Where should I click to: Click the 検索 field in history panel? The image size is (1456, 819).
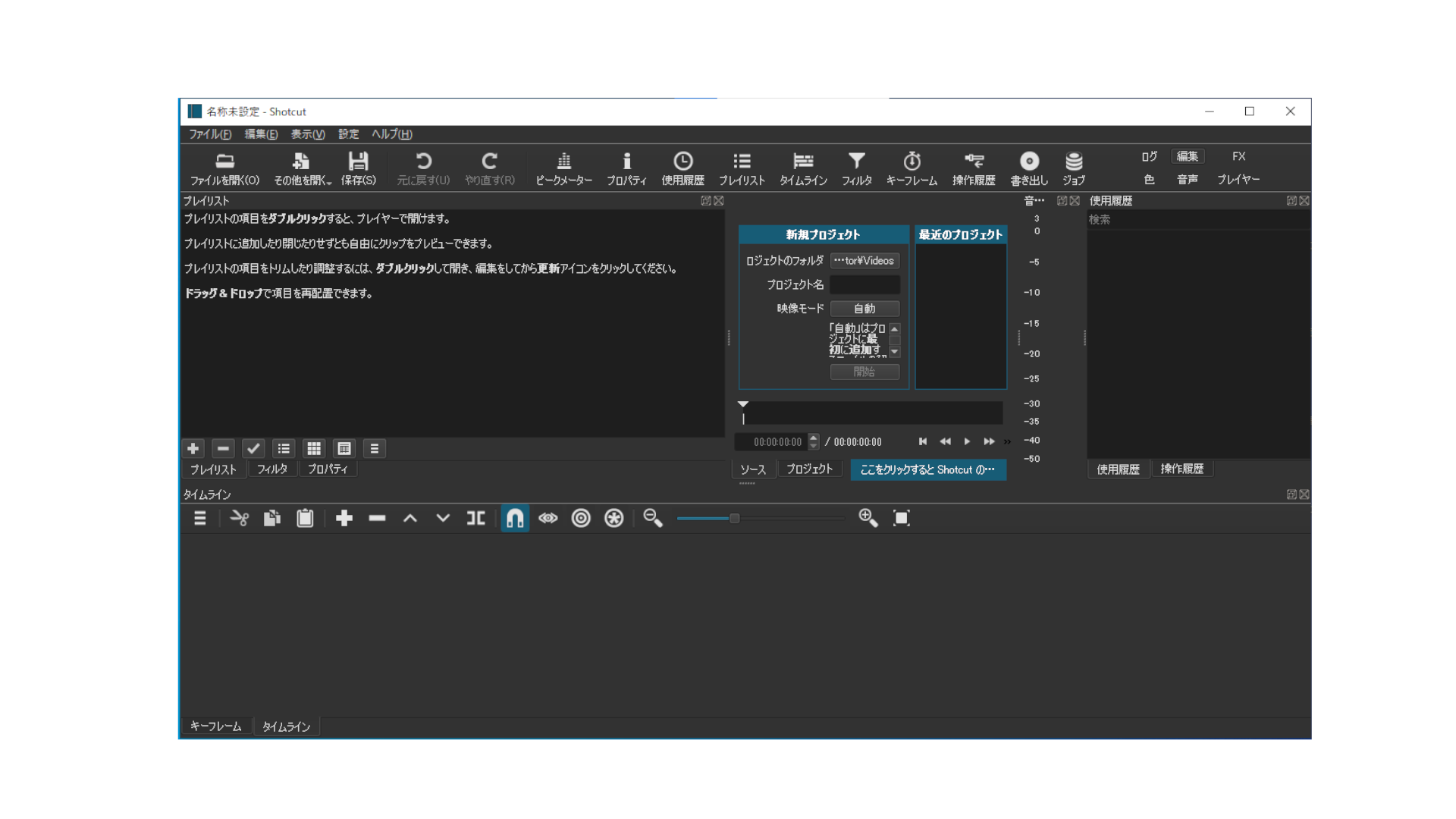(1198, 220)
